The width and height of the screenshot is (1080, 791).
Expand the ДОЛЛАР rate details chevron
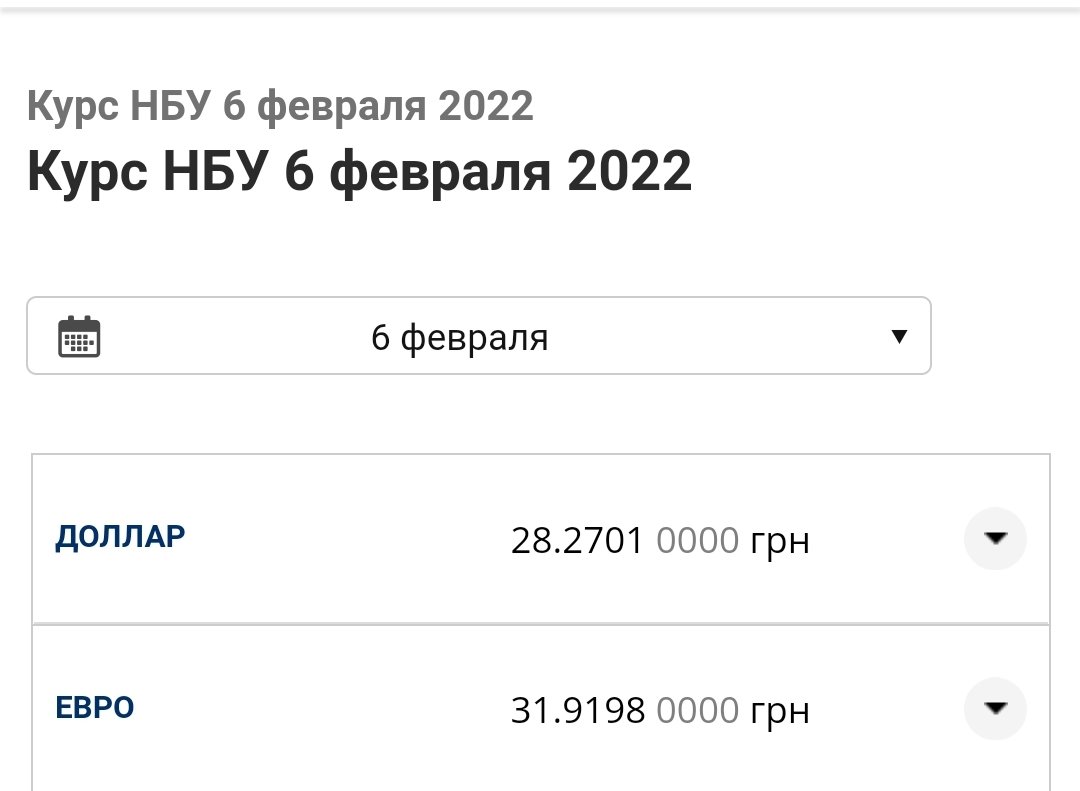coord(994,539)
